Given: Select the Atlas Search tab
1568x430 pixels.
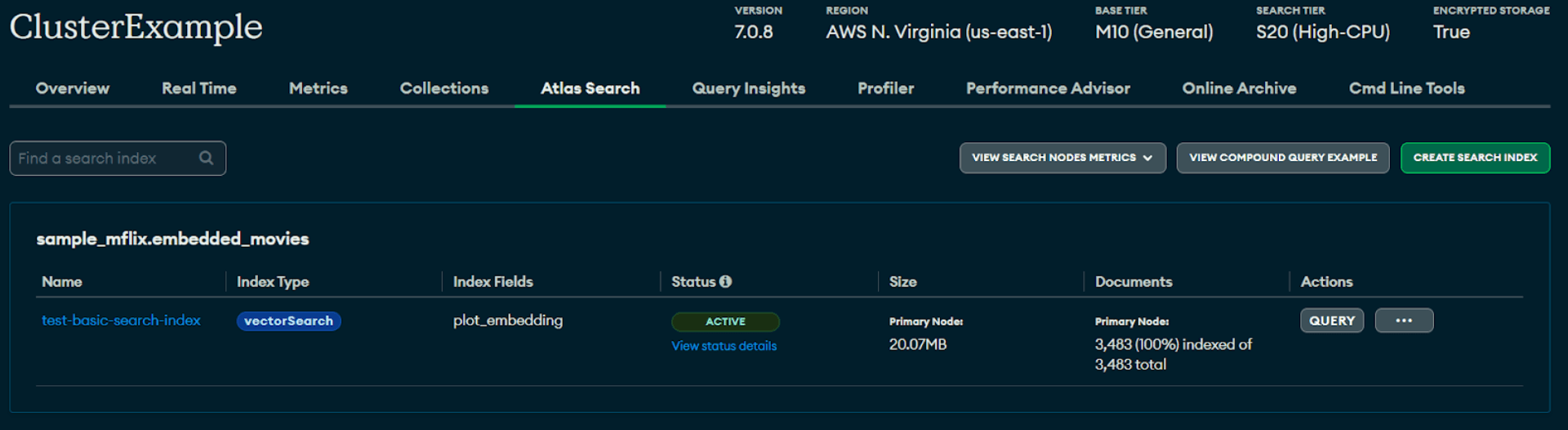Looking at the screenshot, I should (x=590, y=88).
